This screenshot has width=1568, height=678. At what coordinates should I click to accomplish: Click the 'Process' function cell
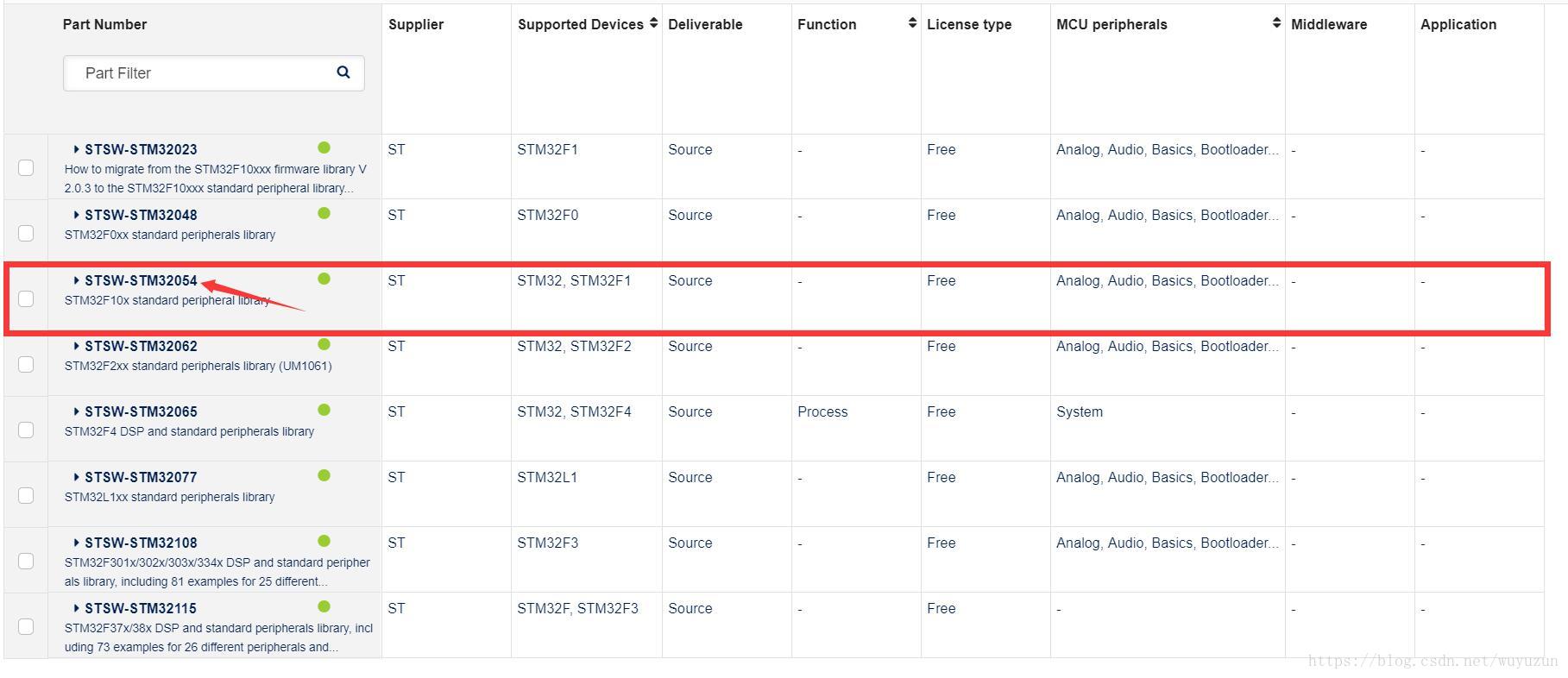[822, 411]
